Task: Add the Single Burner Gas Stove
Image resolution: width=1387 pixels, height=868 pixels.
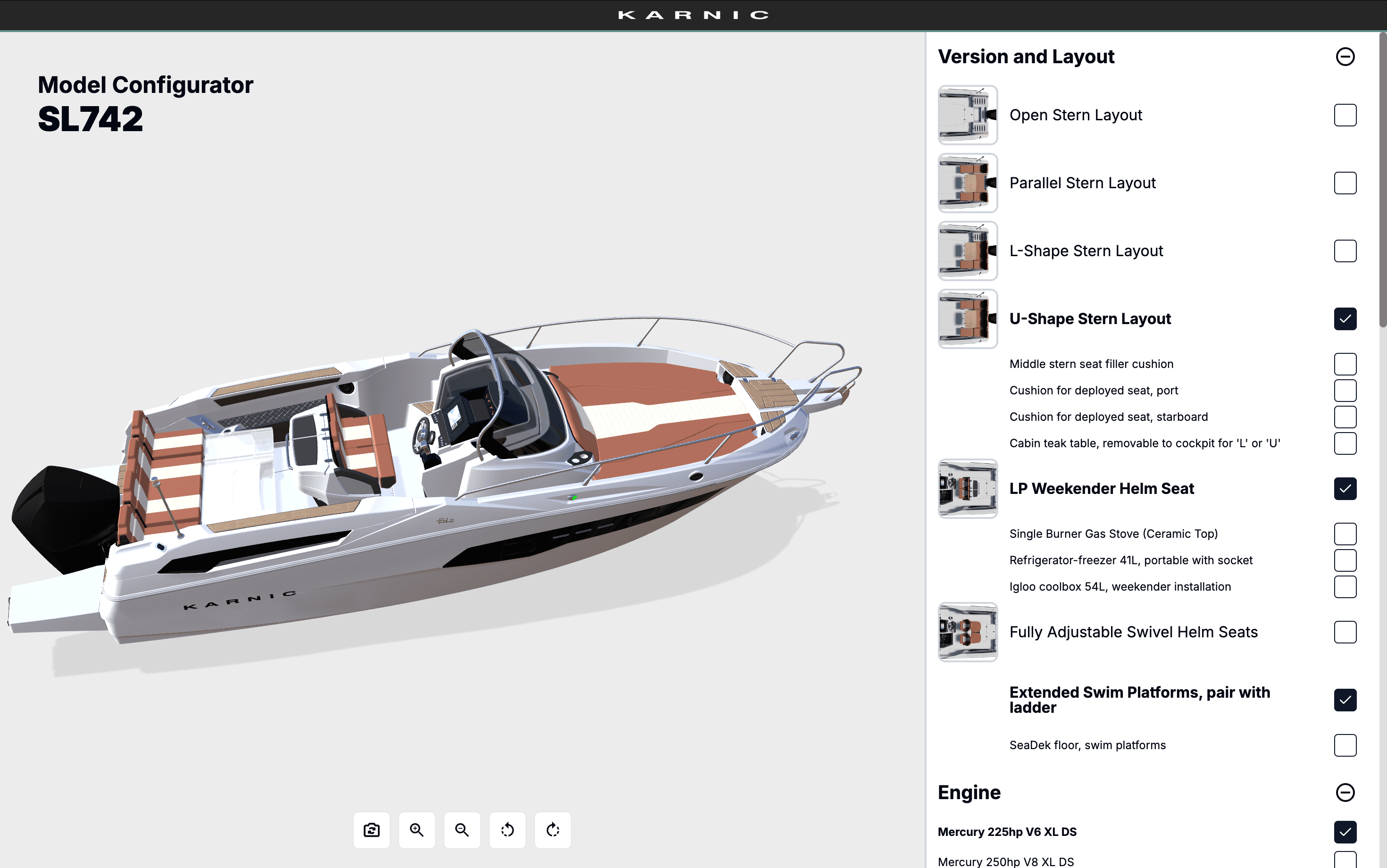Action: 1345,534
